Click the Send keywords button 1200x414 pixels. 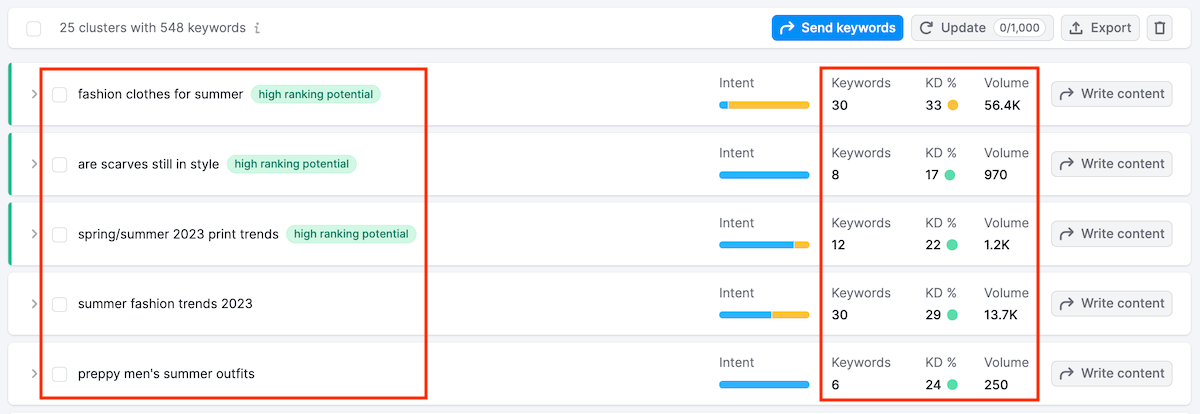tap(837, 28)
